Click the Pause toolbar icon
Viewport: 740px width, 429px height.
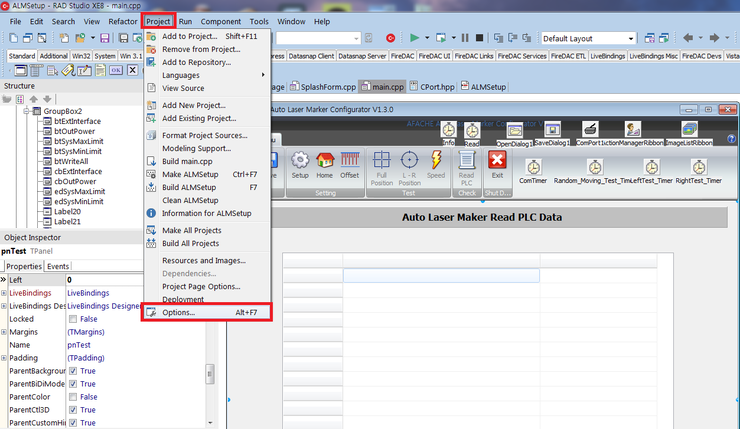[x=465, y=38]
